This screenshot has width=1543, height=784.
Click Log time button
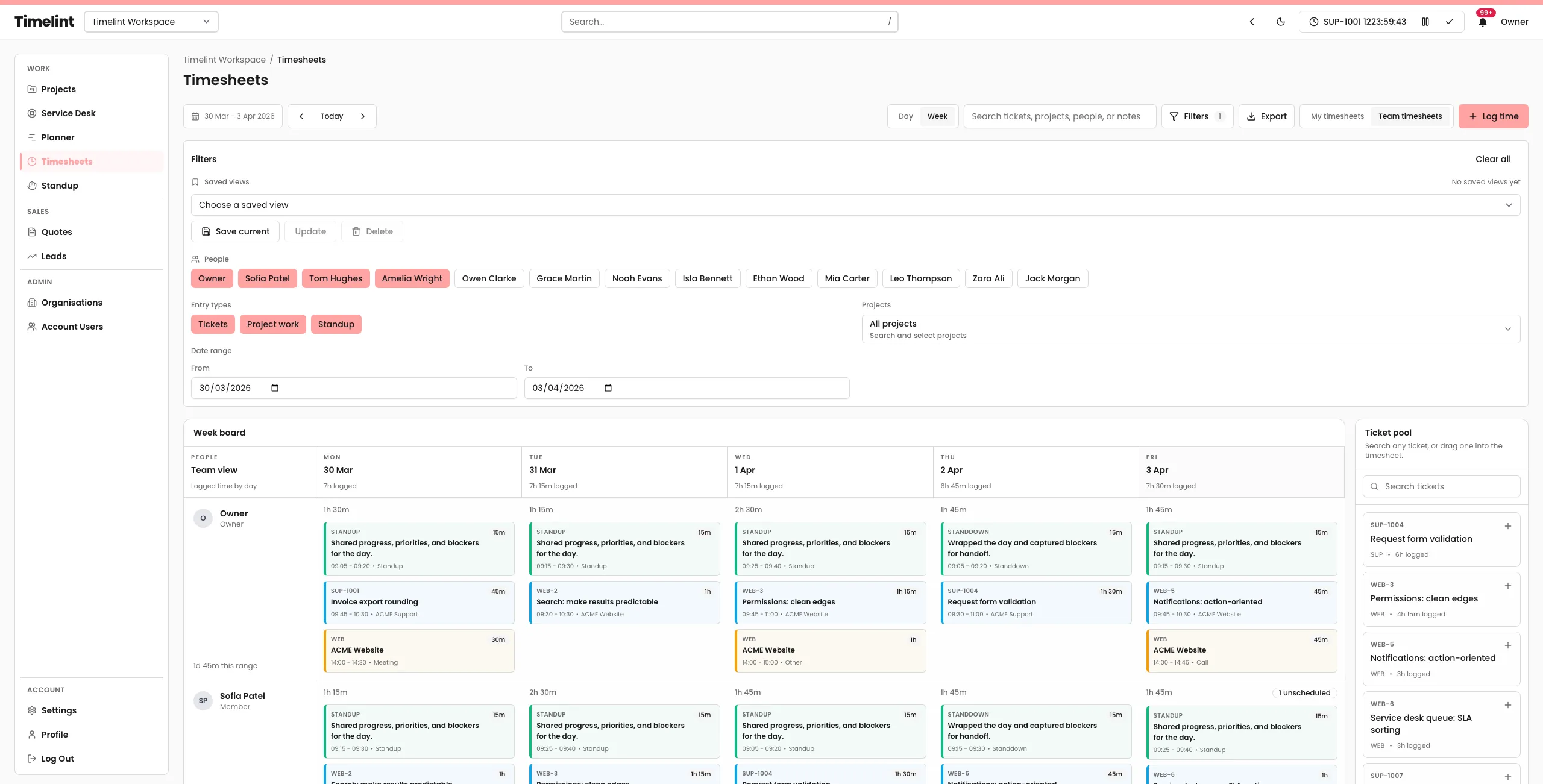(x=1493, y=116)
